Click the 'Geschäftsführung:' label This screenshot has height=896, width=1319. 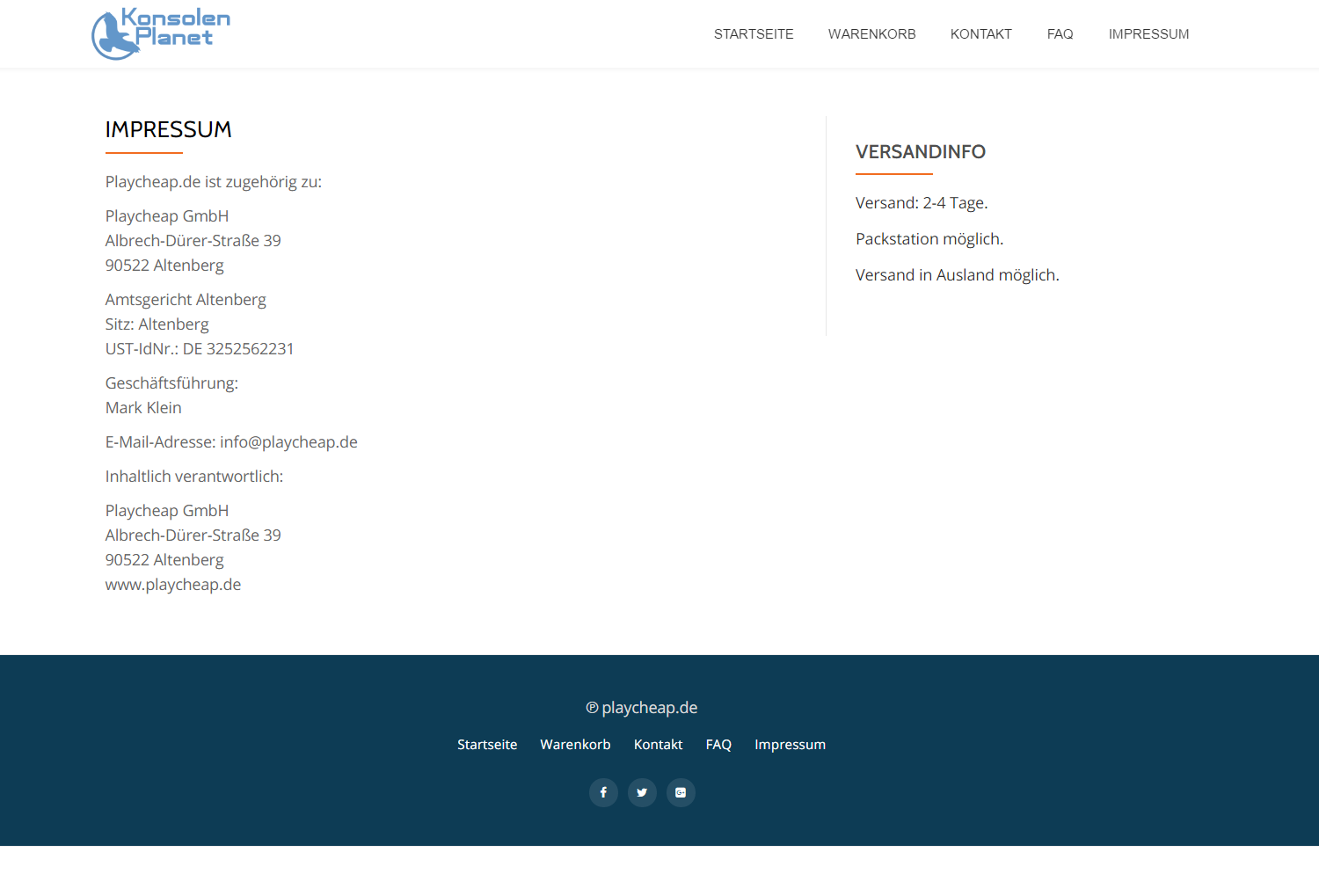coord(171,383)
